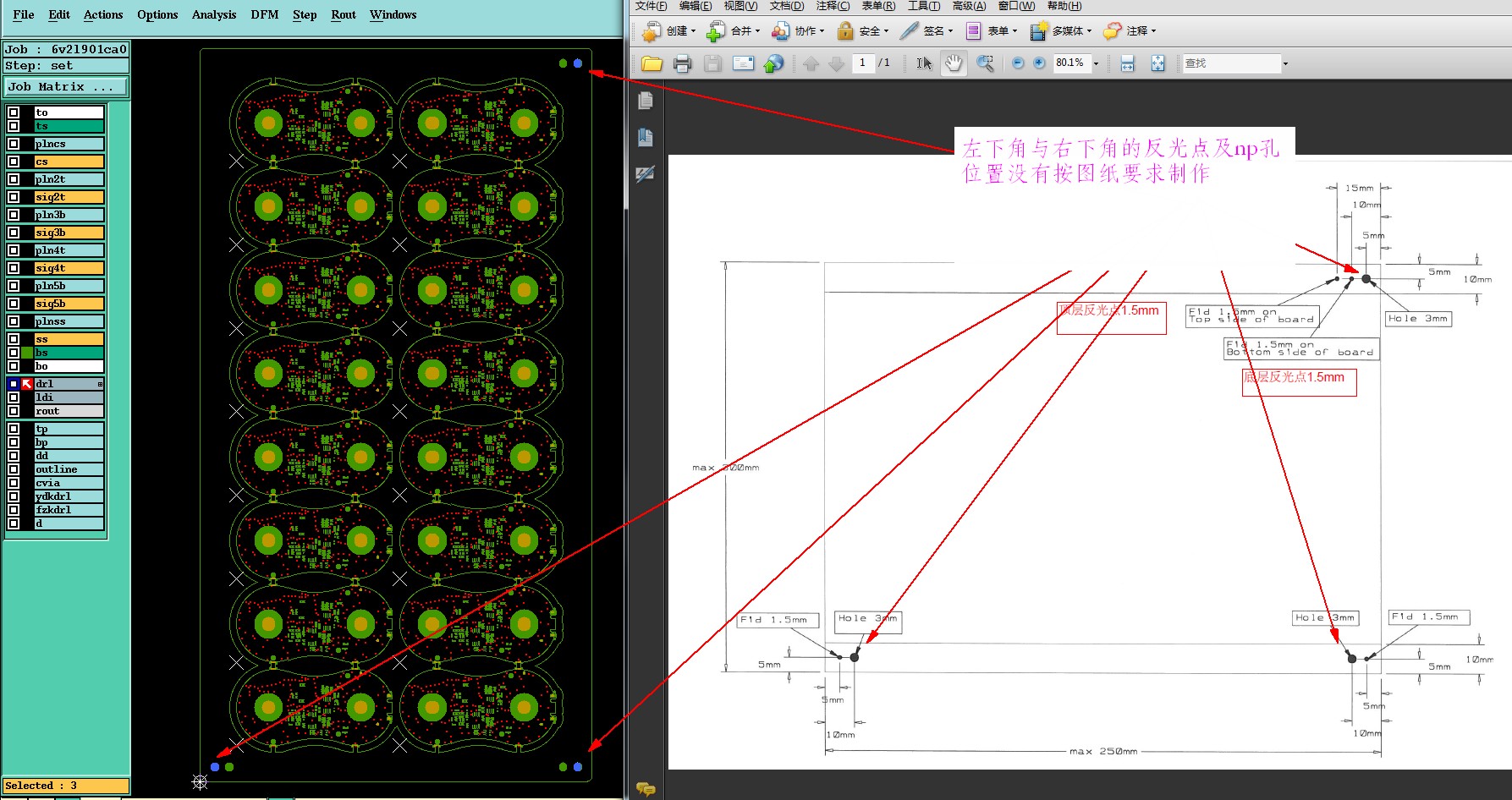Click the green color swatch on bs layer

[x=27, y=353]
